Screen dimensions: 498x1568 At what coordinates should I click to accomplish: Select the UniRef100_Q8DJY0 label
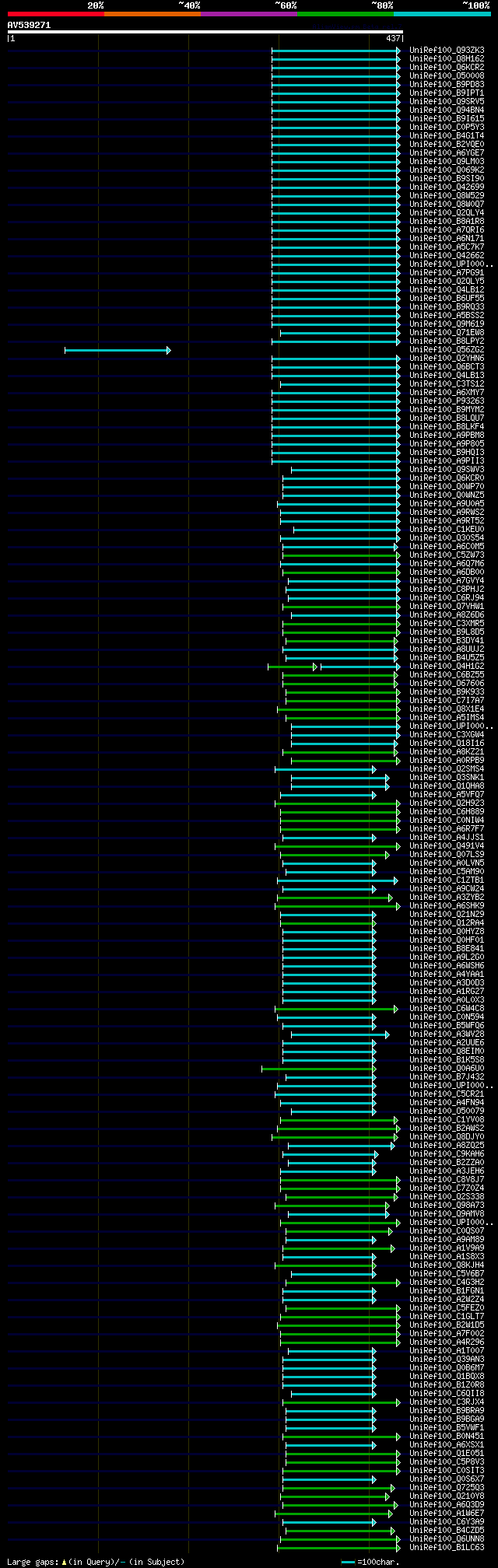coord(447,1136)
